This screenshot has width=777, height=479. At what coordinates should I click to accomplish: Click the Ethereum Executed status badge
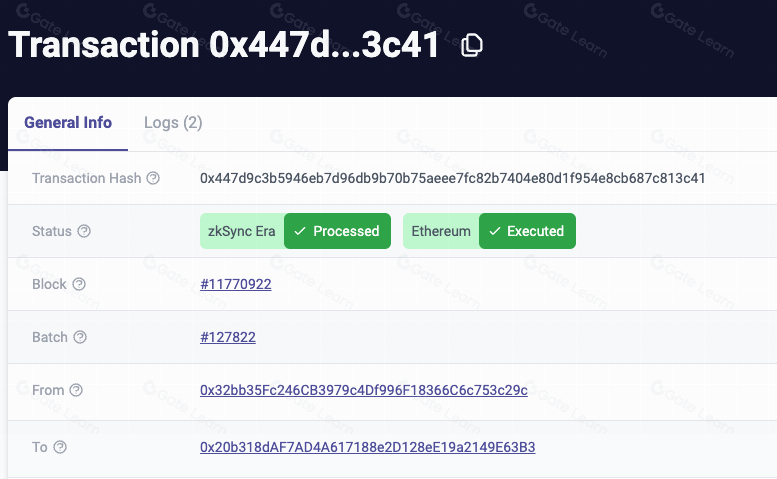coord(490,231)
